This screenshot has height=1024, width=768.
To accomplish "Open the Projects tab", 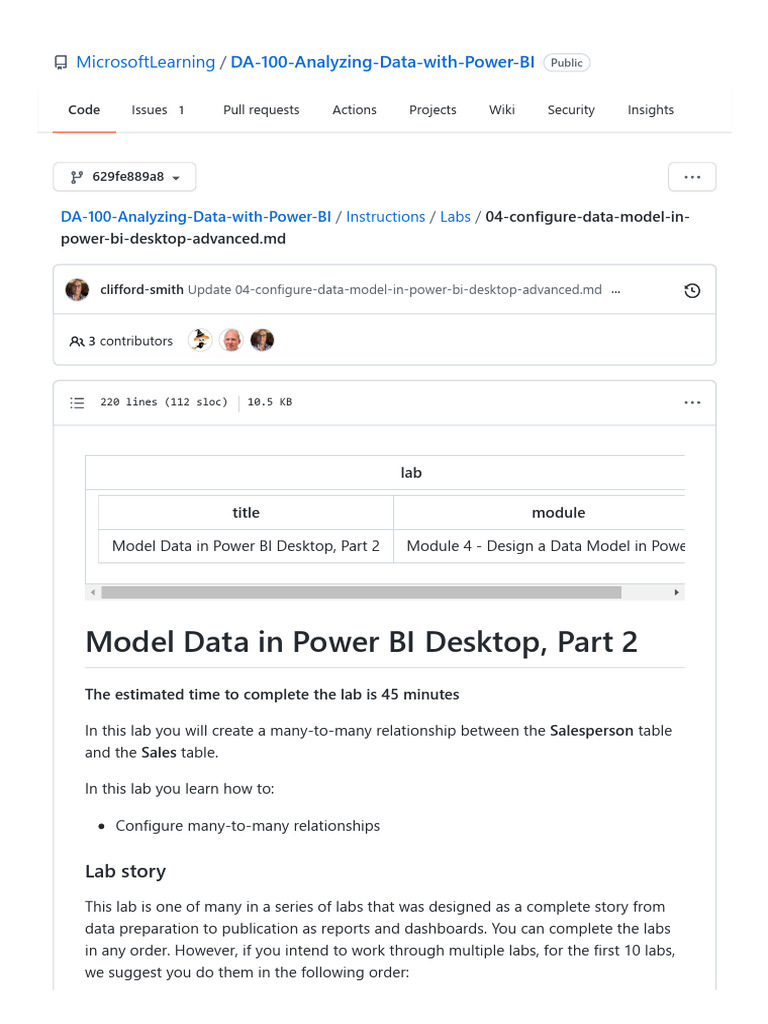I will pyautogui.click(x=433, y=110).
